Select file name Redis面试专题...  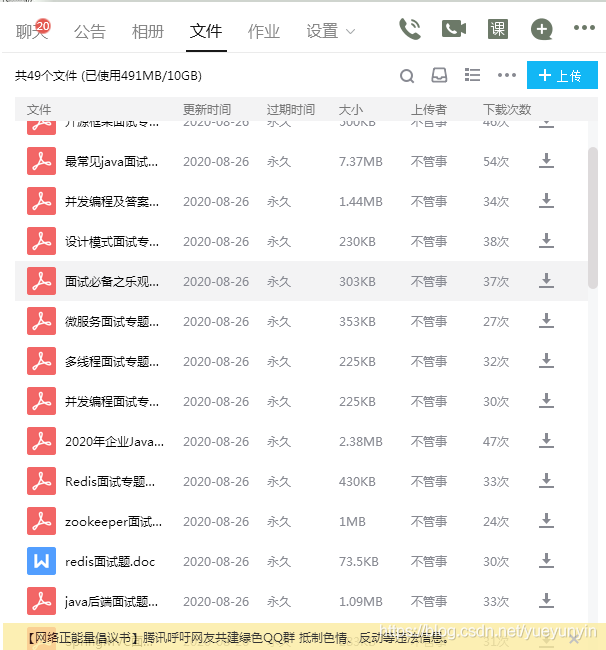coord(110,481)
